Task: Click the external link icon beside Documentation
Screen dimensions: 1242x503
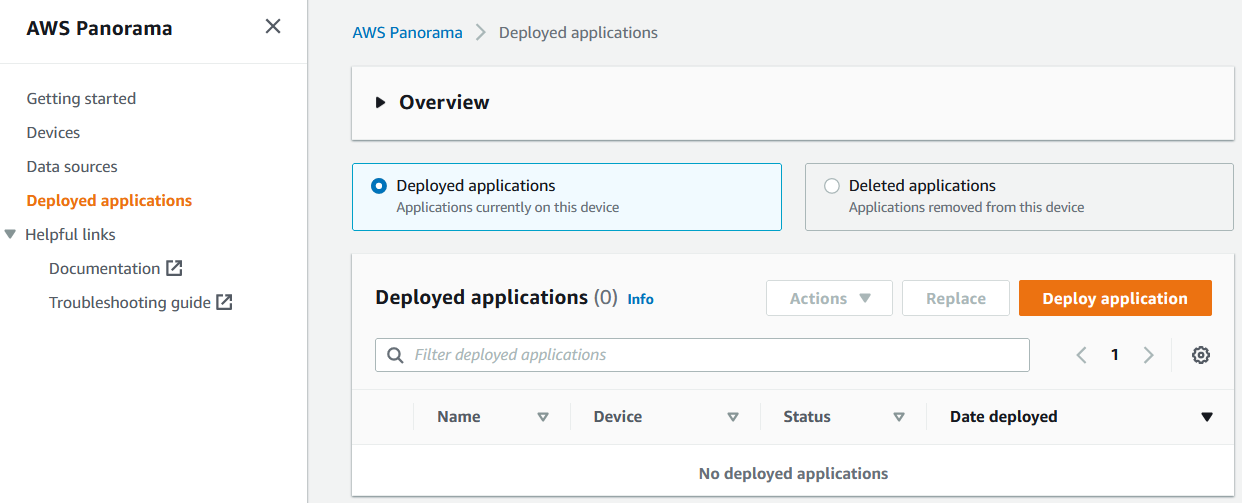Action: pyautogui.click(x=174, y=268)
